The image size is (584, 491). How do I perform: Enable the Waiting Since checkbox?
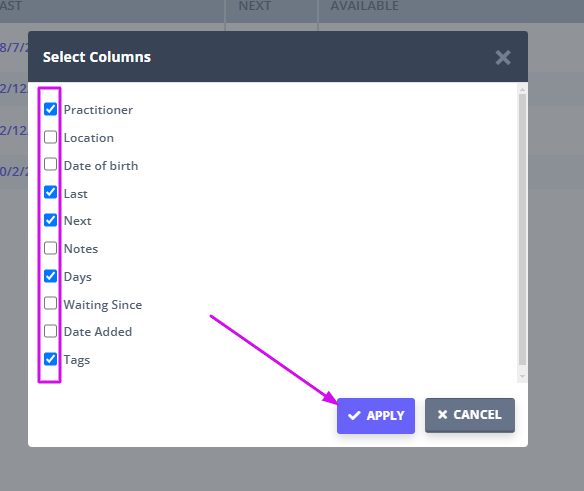point(50,303)
